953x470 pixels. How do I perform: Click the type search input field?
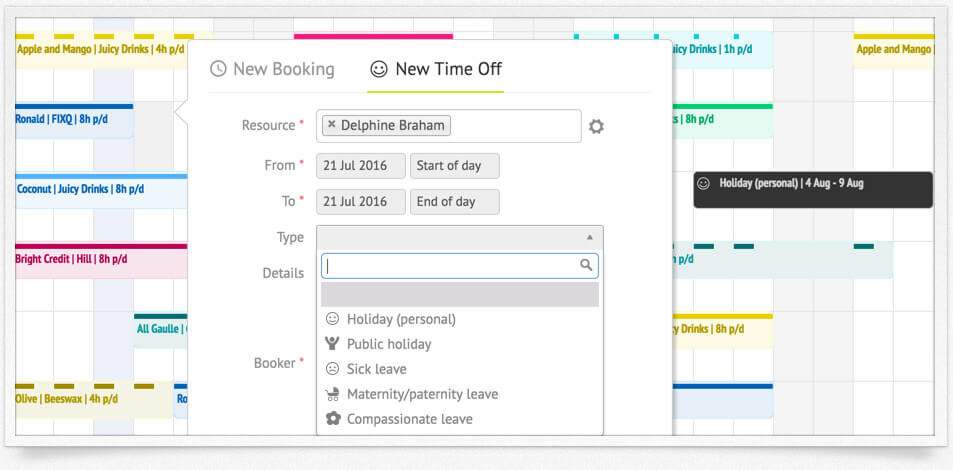click(x=460, y=266)
